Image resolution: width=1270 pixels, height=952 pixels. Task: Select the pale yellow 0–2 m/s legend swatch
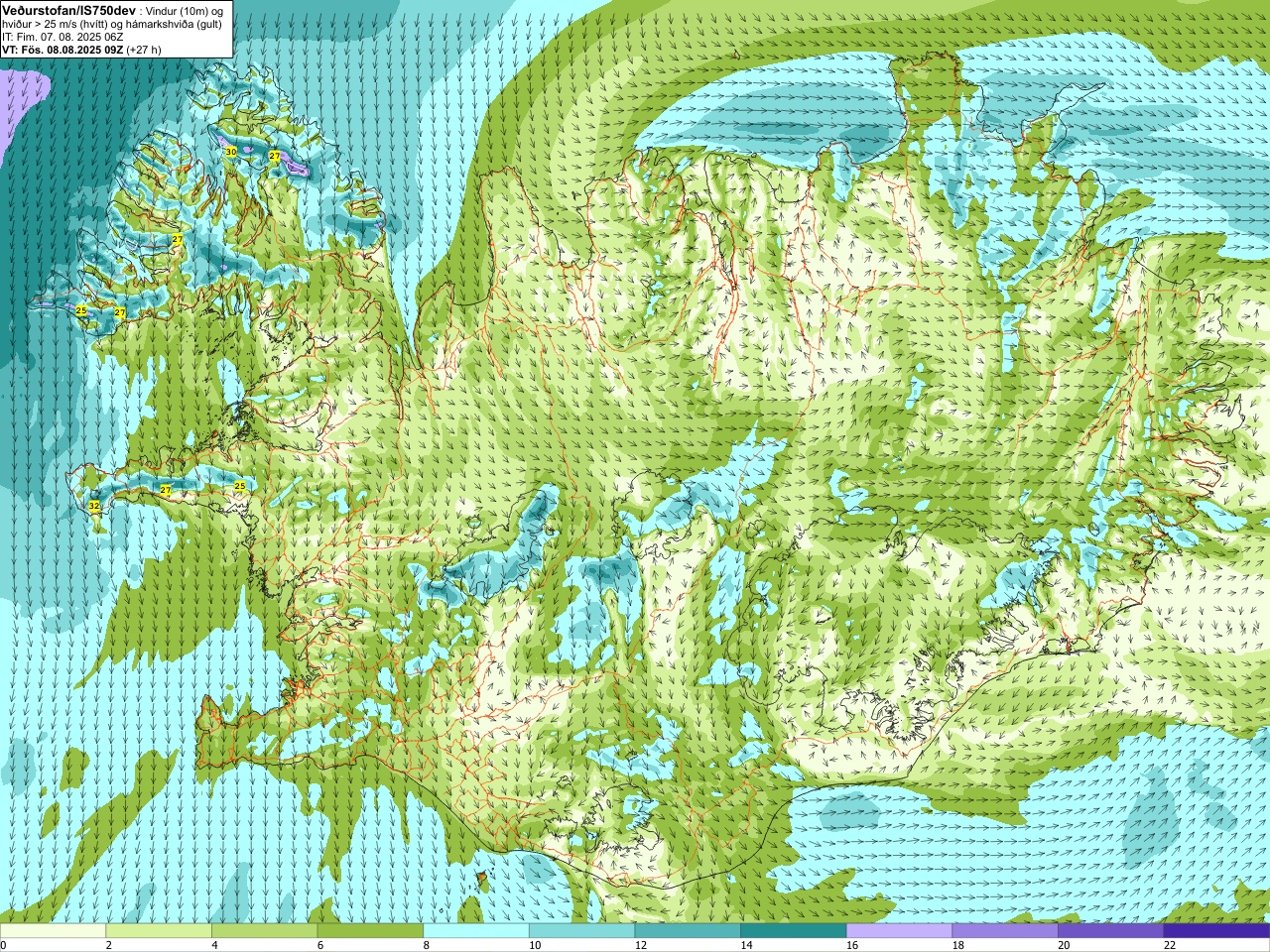point(53,931)
